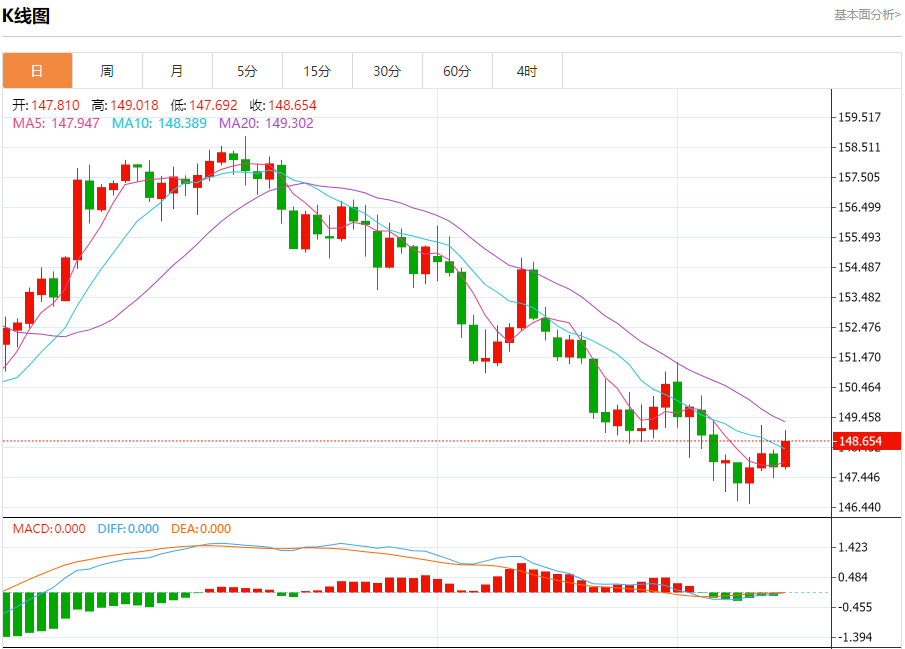Click the 153.482 price axis label
The width and height of the screenshot is (905, 649).
pos(859,297)
